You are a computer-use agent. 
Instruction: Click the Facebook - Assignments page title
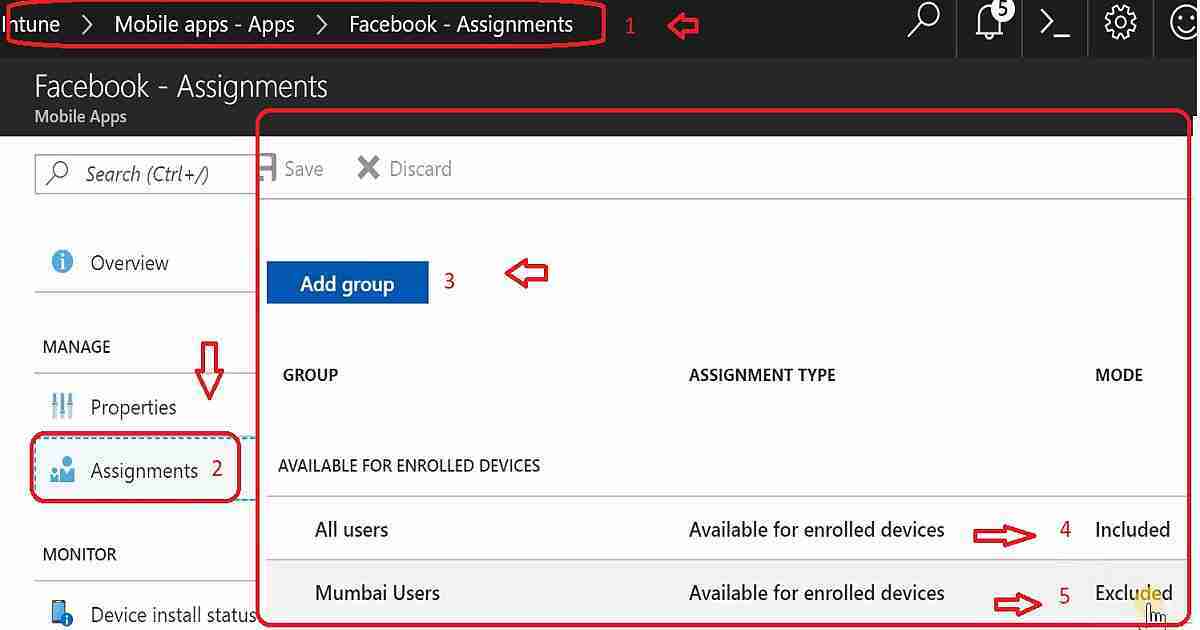click(x=181, y=87)
